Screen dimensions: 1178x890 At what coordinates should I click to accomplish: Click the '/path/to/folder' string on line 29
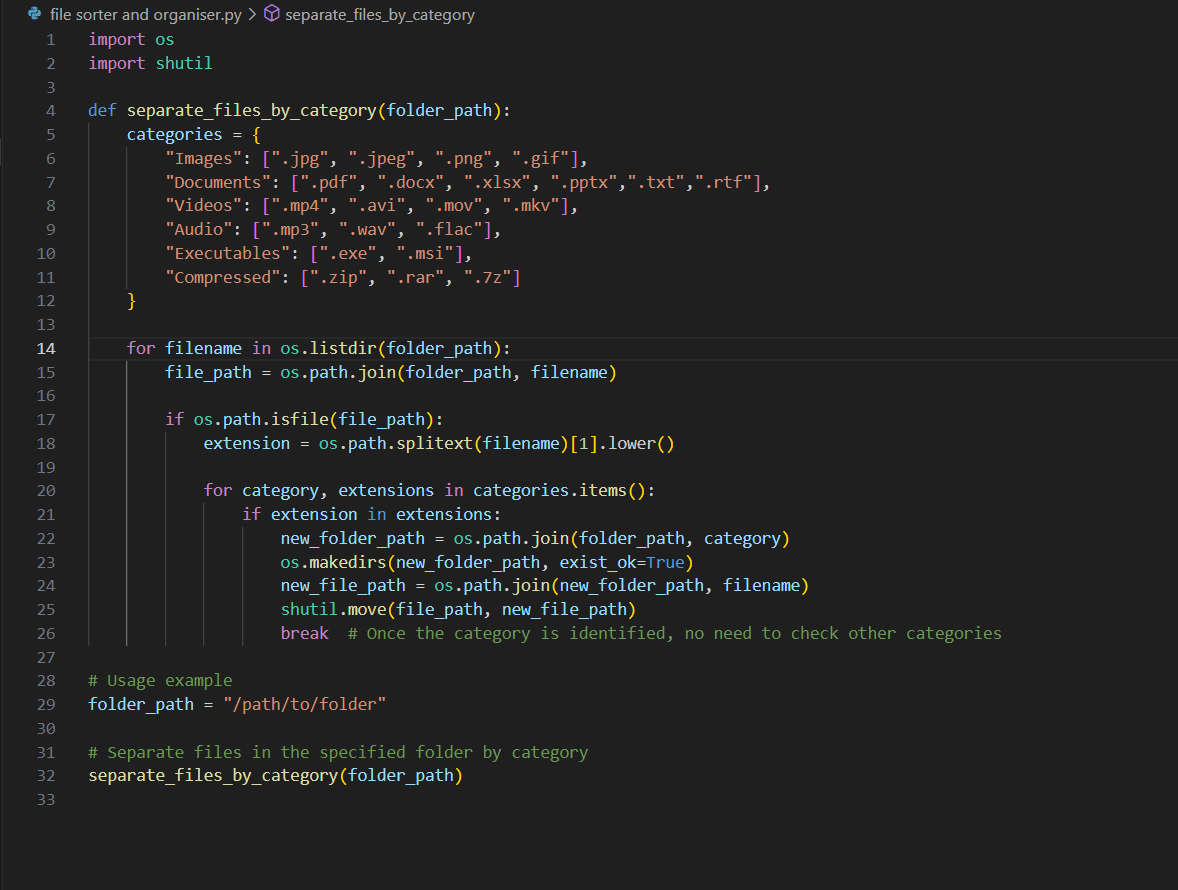303,703
